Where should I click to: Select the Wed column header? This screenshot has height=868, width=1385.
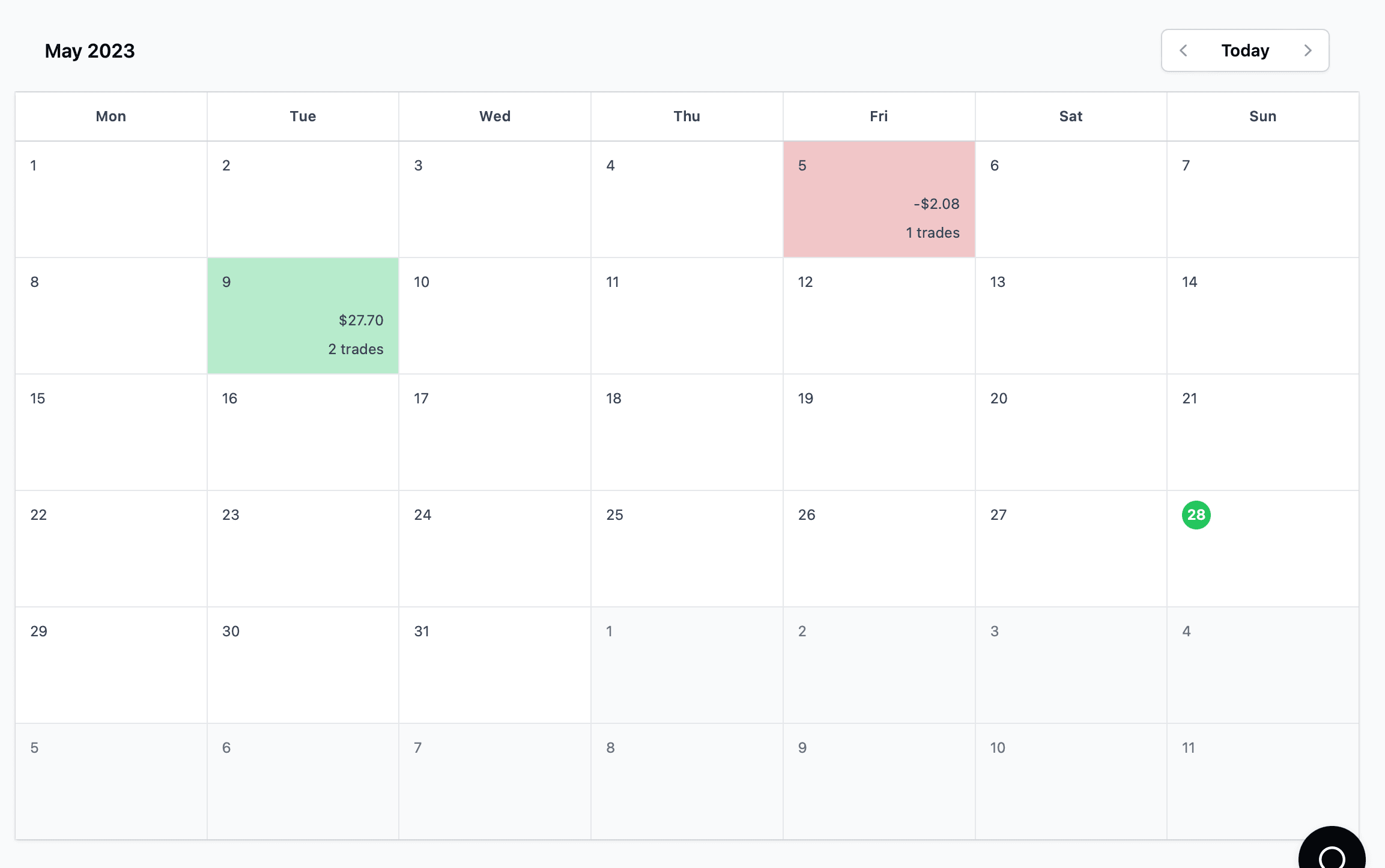tap(495, 116)
